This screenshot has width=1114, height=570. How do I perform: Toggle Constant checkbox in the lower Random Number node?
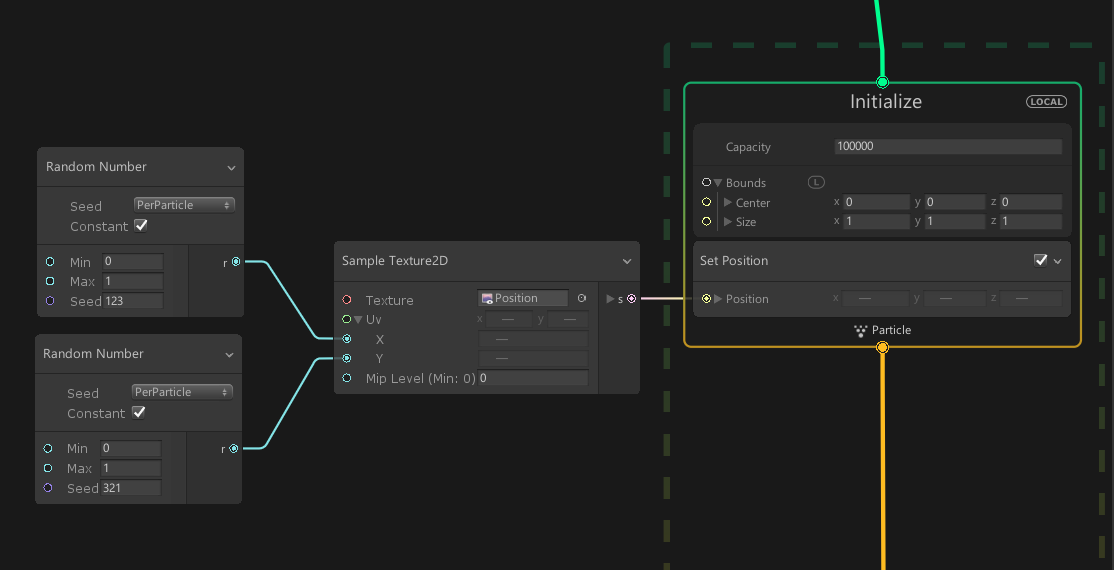tap(139, 413)
